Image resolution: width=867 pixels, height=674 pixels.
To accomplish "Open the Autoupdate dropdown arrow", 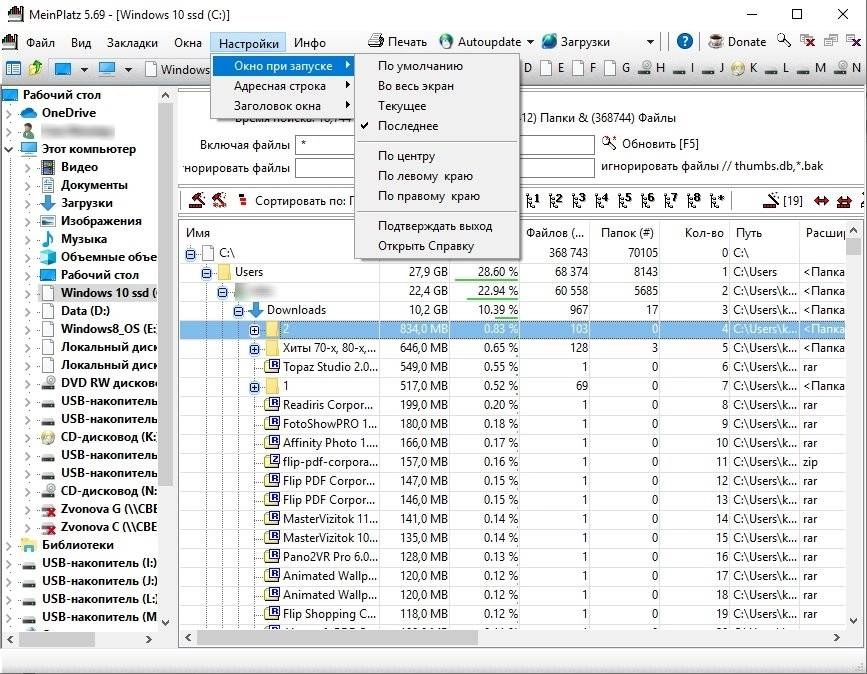I will coord(530,42).
